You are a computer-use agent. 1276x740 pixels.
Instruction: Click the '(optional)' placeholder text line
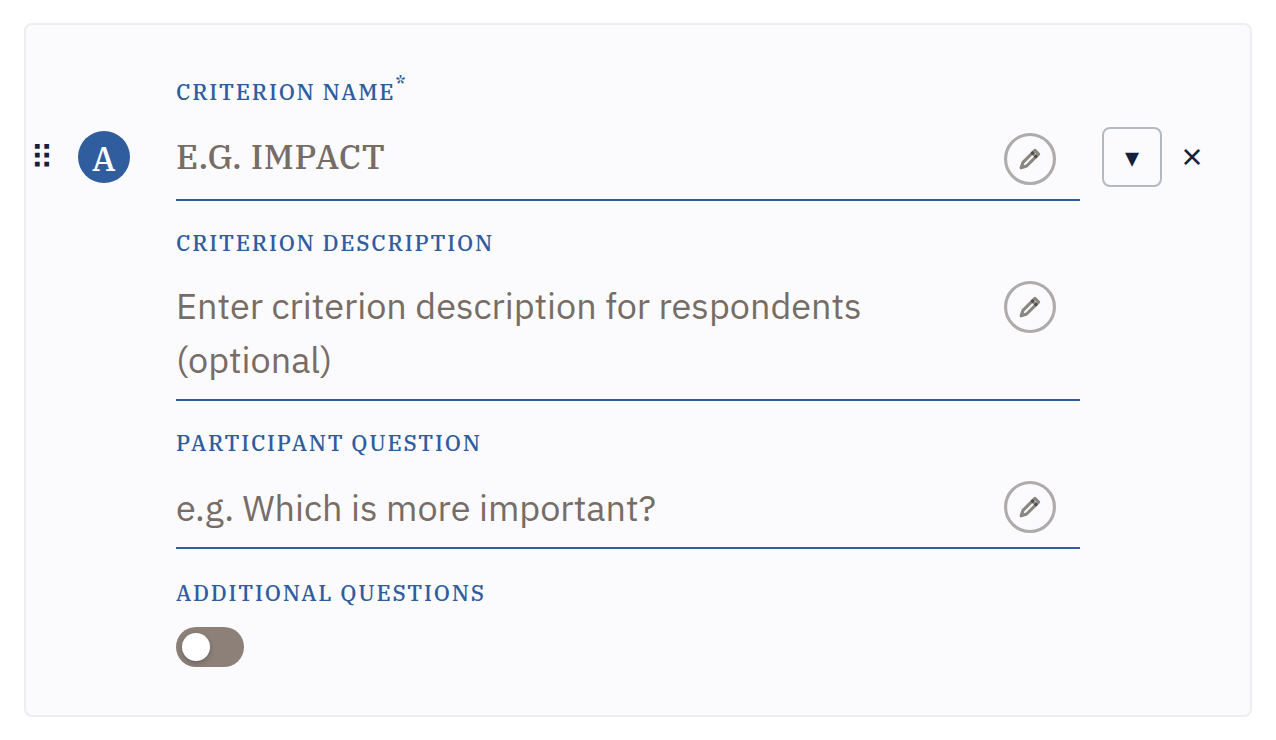[253, 360]
